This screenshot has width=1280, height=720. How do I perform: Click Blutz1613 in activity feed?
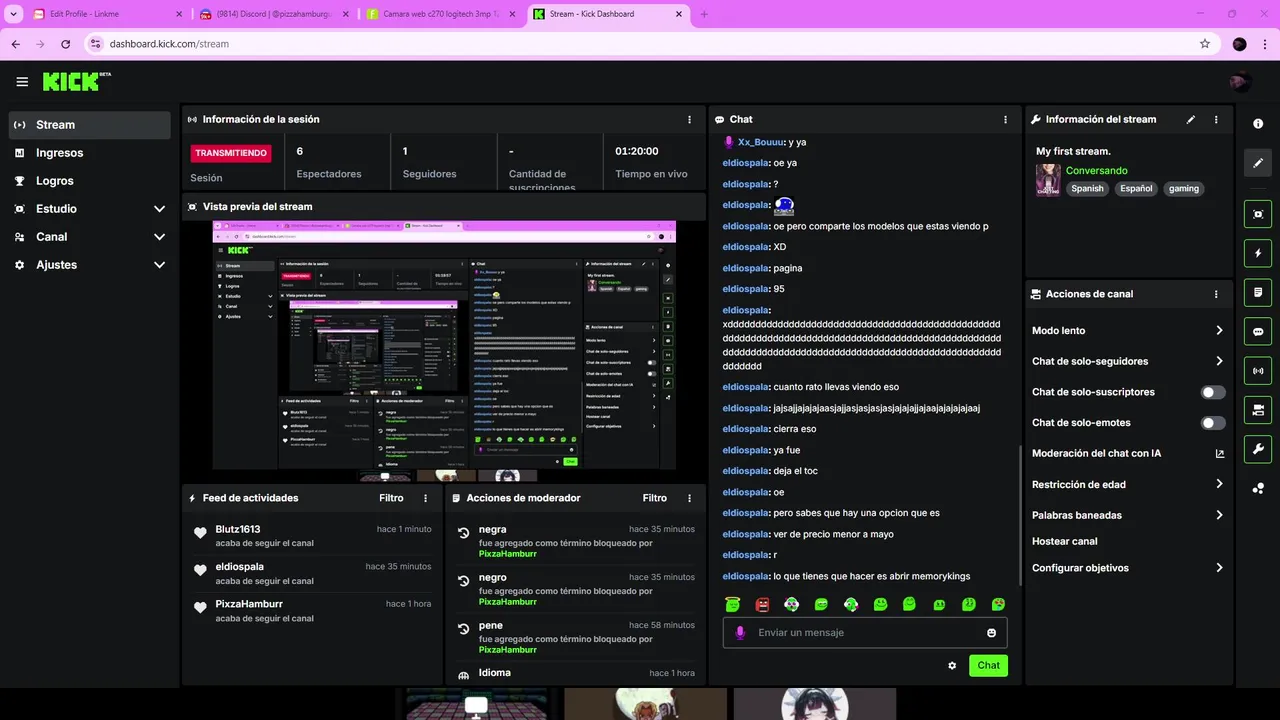click(238, 530)
